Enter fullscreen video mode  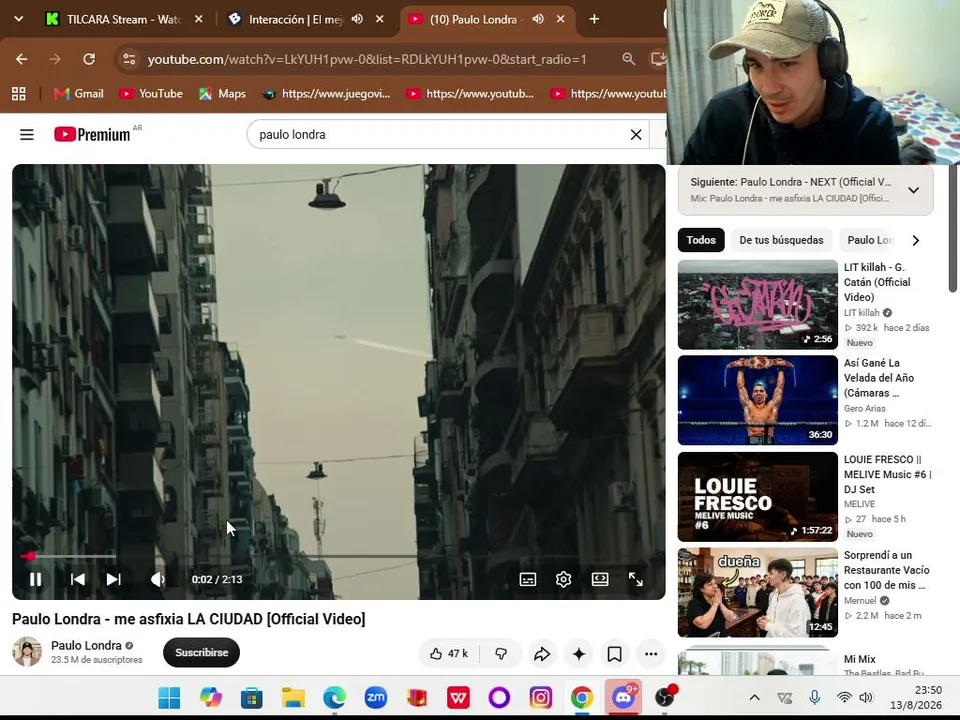[636, 579]
